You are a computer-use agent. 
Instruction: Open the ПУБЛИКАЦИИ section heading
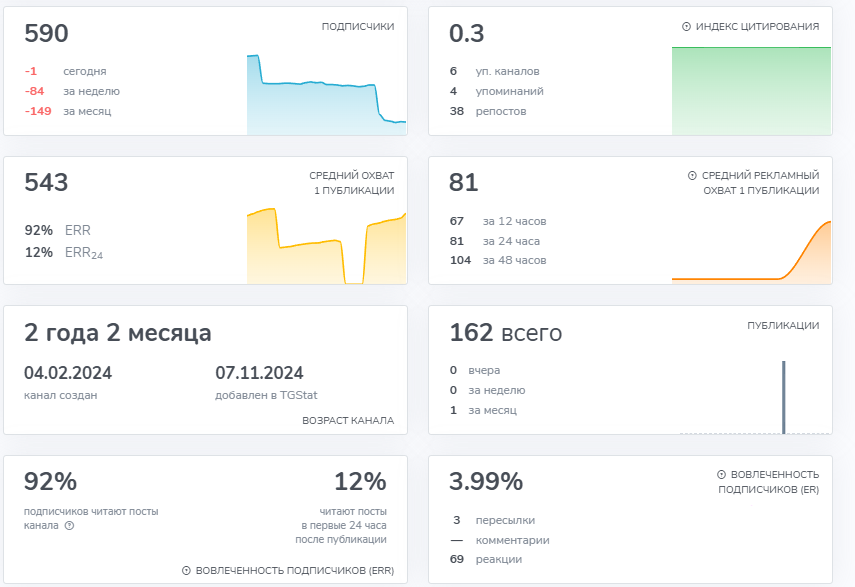(783, 325)
